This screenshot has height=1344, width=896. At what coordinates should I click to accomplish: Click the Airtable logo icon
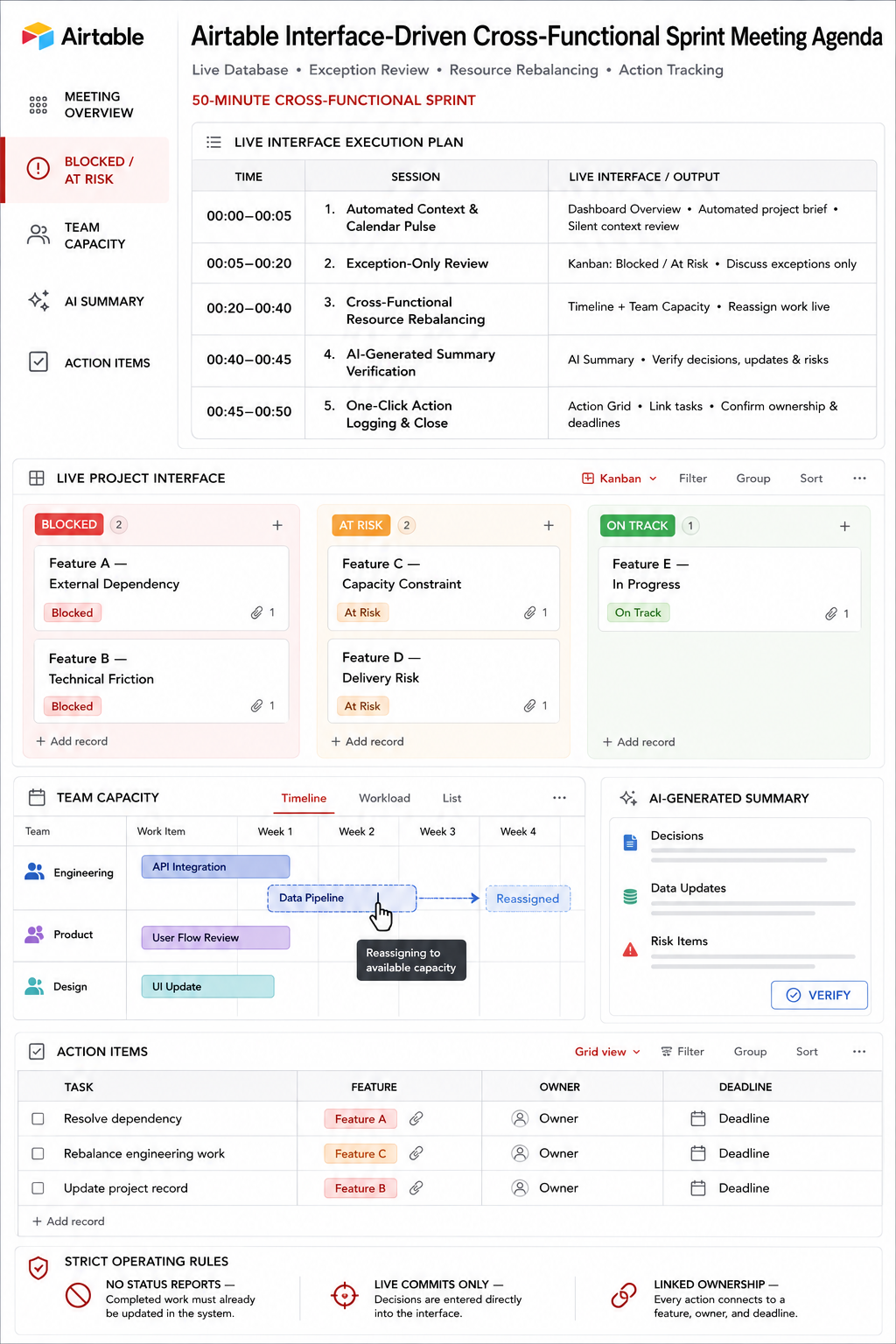coord(38,36)
